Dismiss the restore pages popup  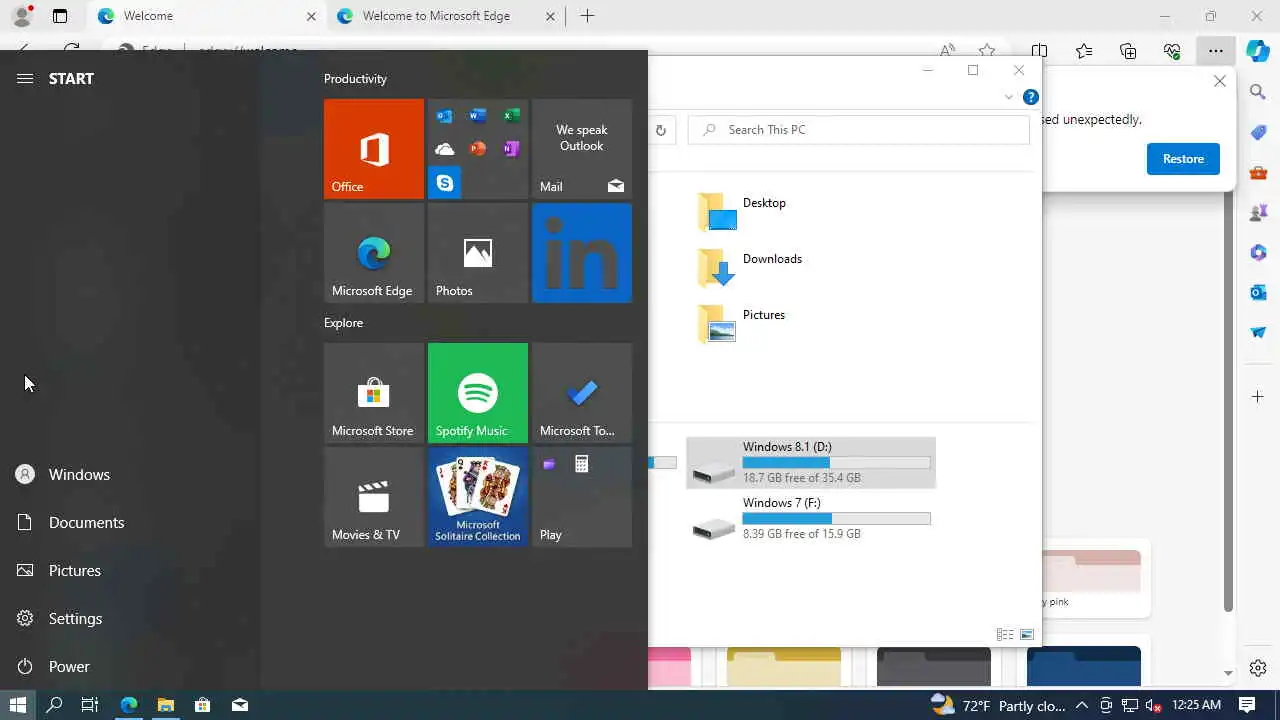pos(1220,81)
